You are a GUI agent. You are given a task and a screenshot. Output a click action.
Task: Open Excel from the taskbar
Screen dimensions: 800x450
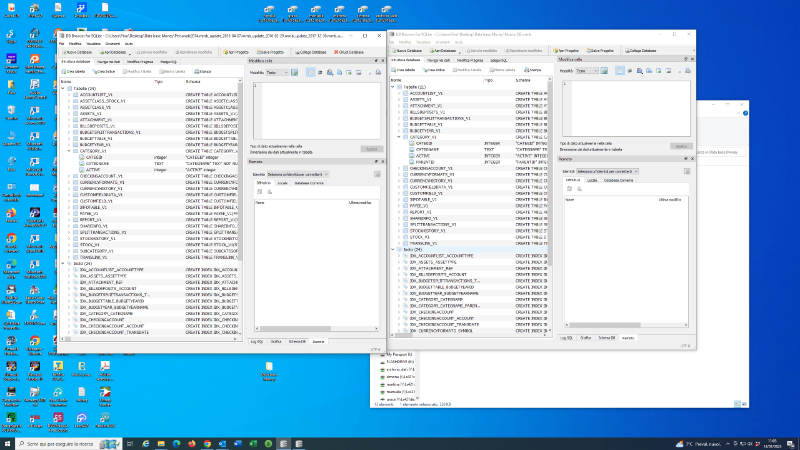253,444
